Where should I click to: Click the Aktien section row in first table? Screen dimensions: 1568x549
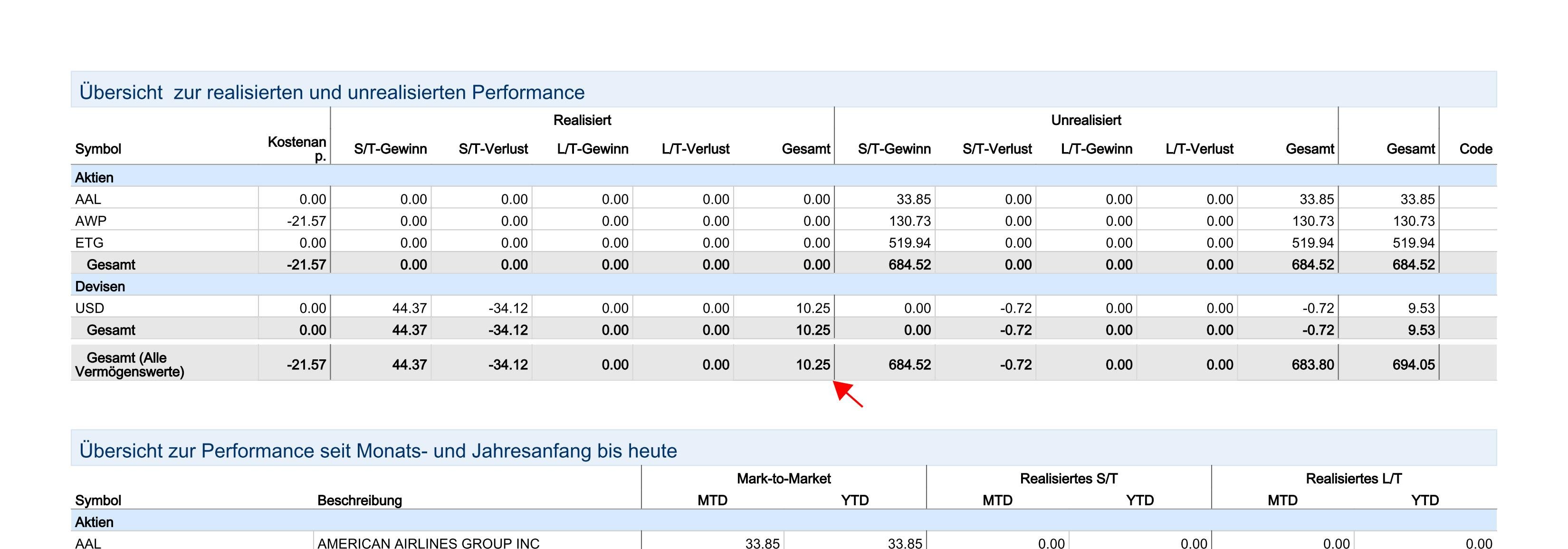click(x=95, y=177)
